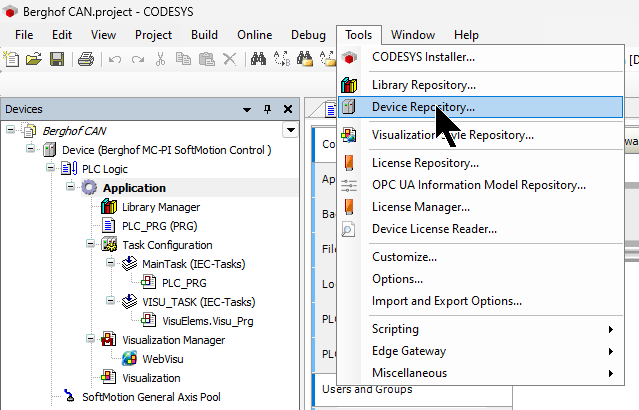Click the Print toolbar icon

(x=86, y=59)
